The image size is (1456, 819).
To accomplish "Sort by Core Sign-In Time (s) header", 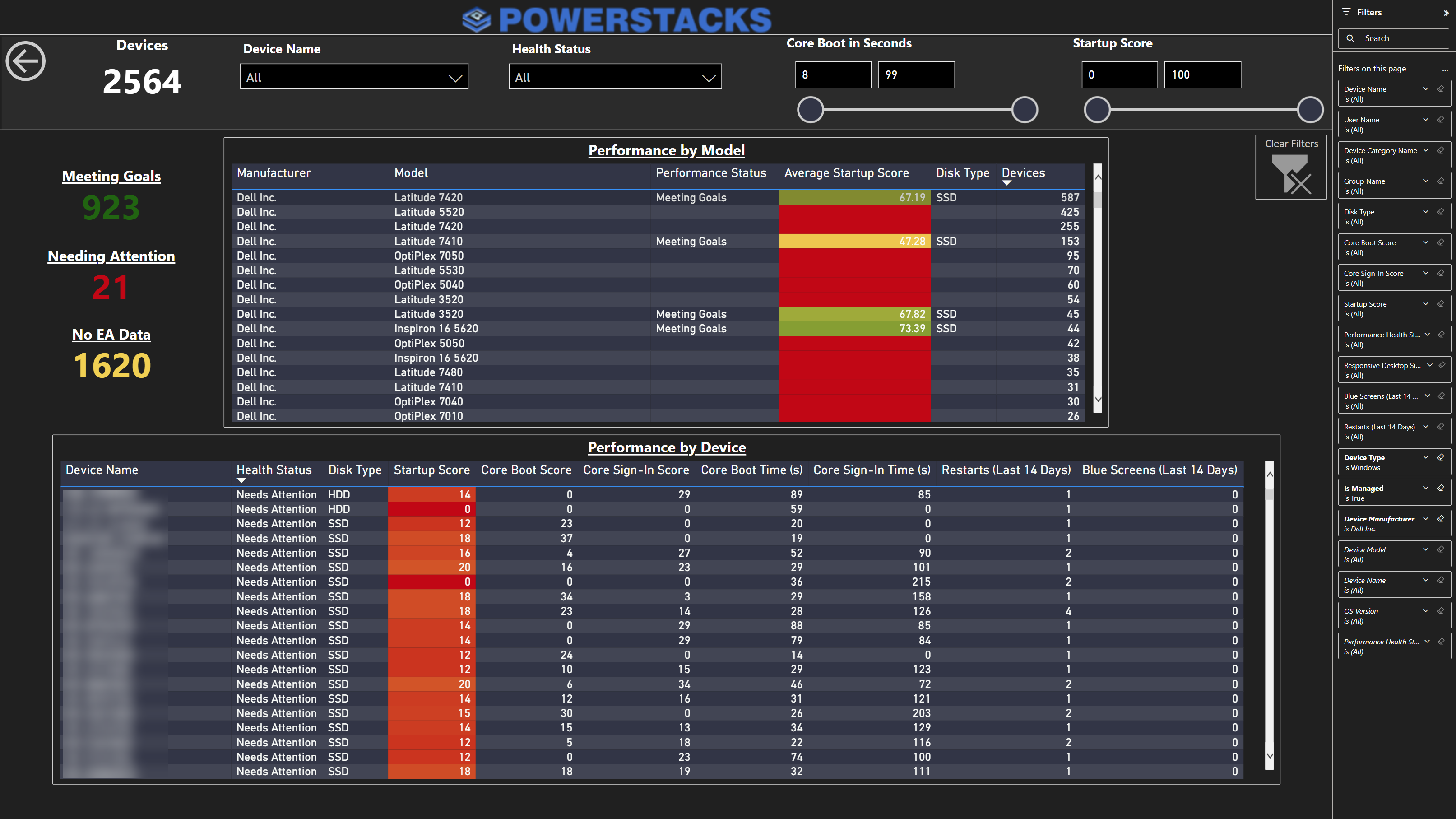I will click(872, 470).
